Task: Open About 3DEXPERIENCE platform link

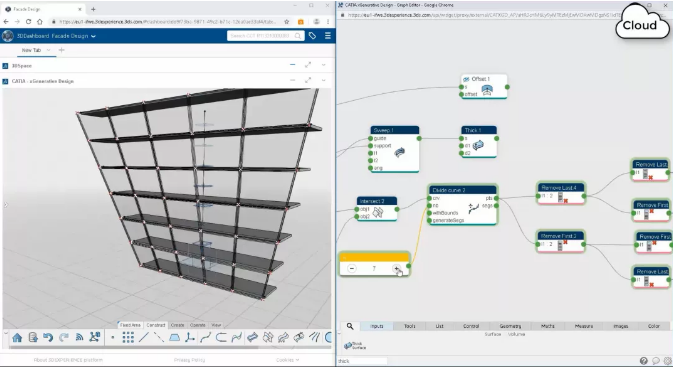Action: tap(68, 360)
